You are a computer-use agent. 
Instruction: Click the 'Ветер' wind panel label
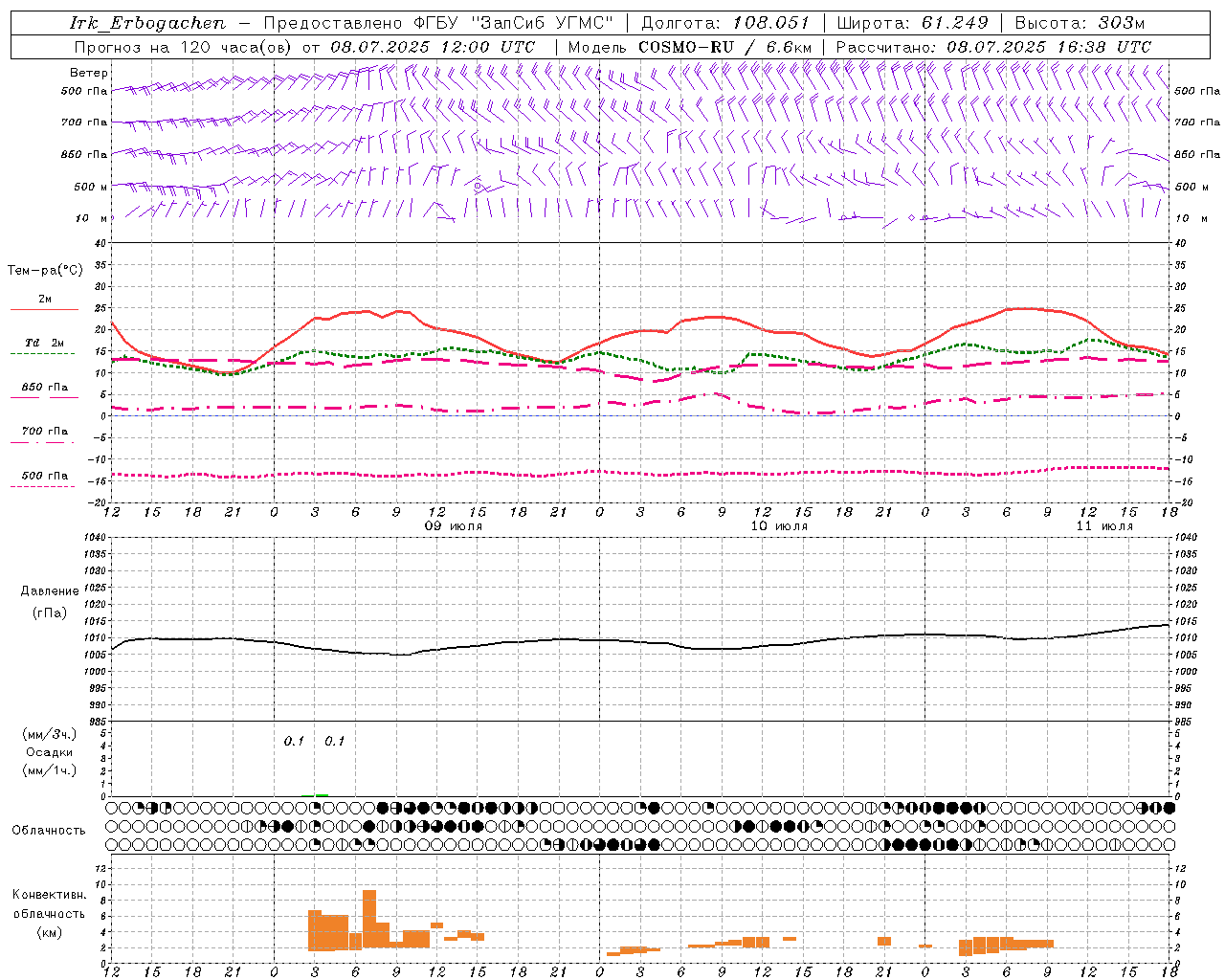tap(88, 73)
